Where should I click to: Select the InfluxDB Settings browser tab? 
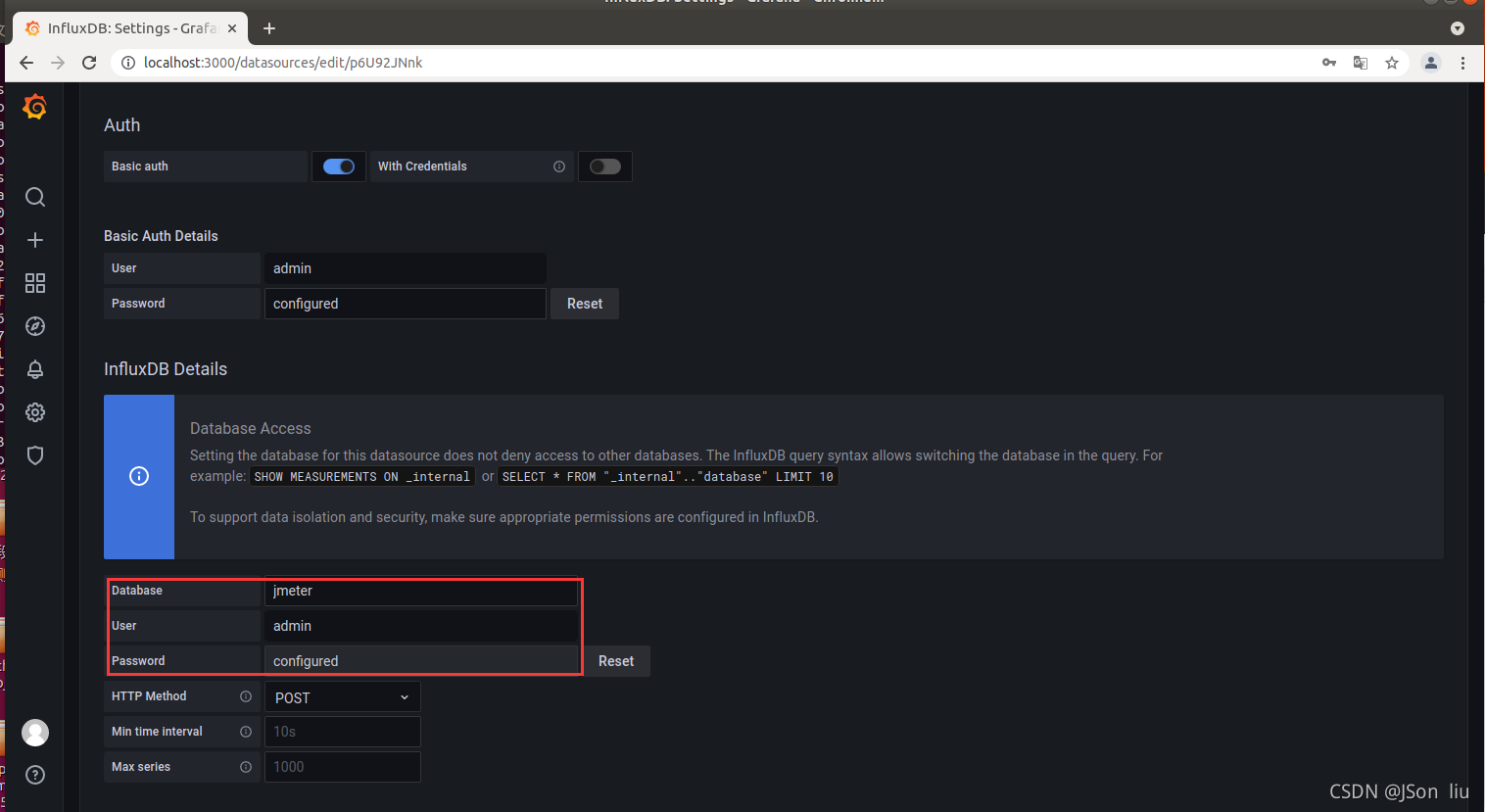pyautogui.click(x=130, y=28)
